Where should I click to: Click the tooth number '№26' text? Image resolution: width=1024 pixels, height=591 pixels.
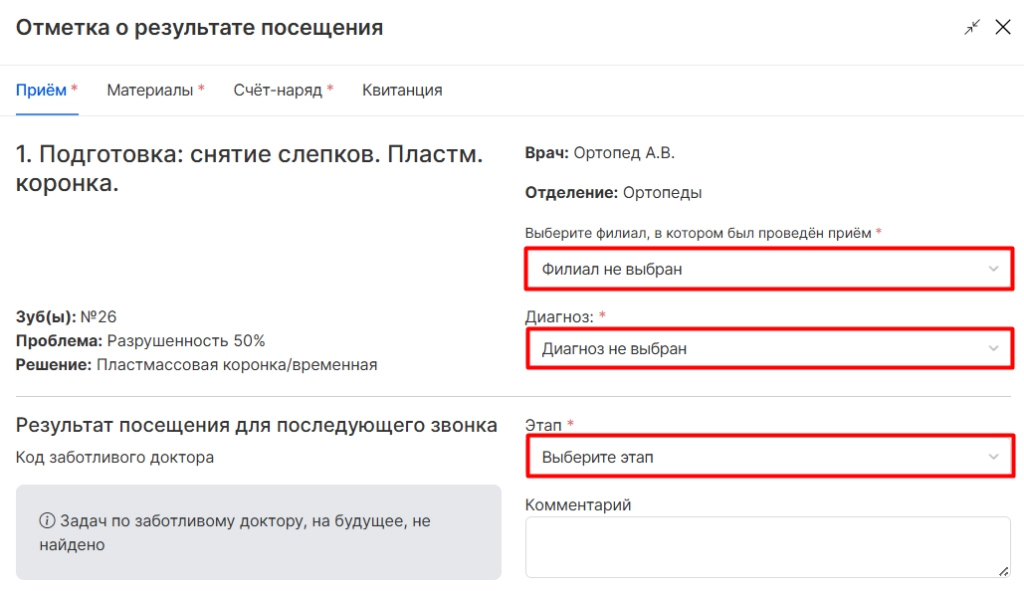[99, 317]
